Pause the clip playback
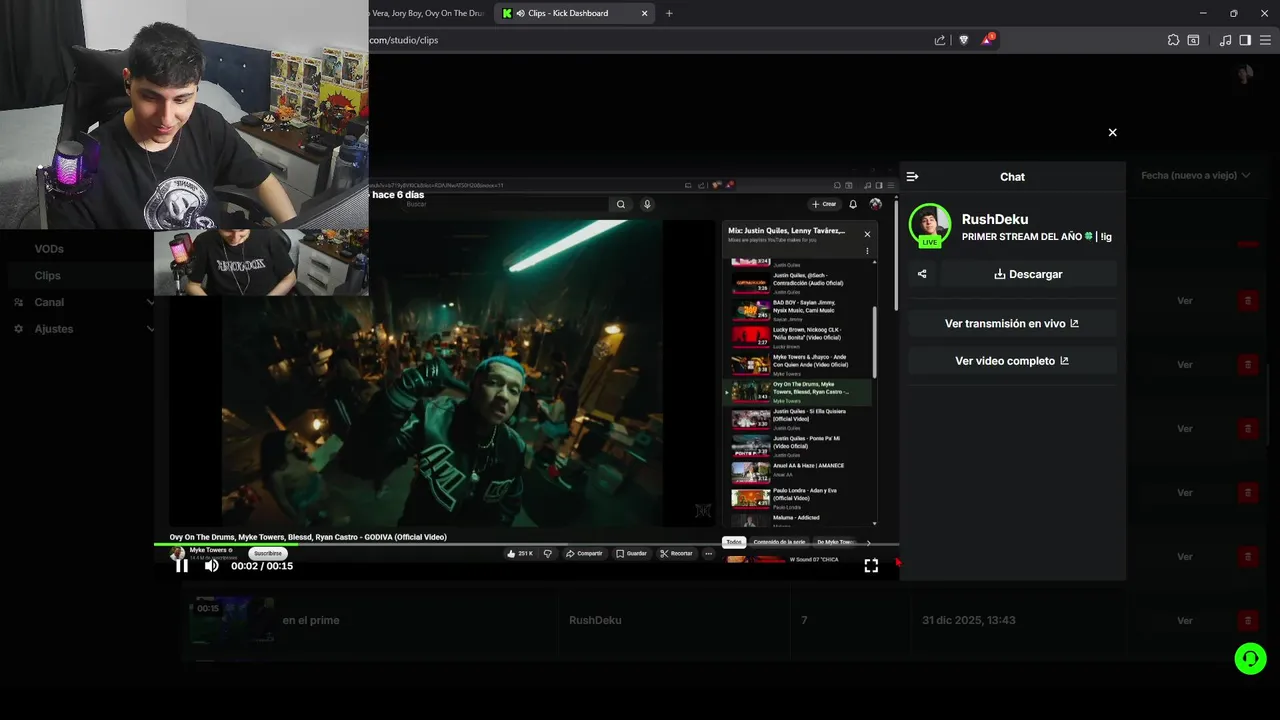The width and height of the screenshot is (1280, 720). tap(181, 566)
